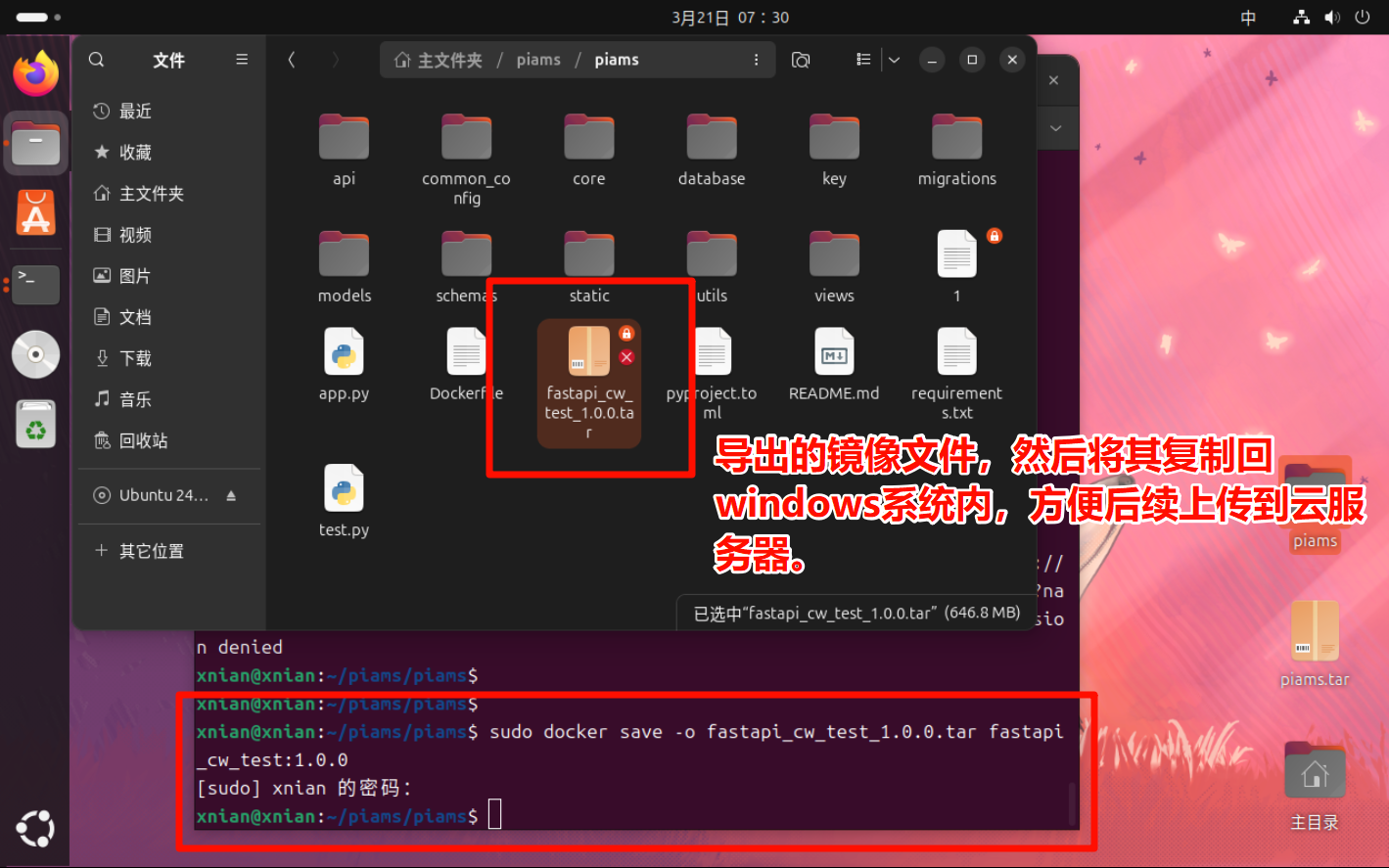Open path bar three-dot menu
The height and width of the screenshot is (868, 1389).
click(x=756, y=60)
